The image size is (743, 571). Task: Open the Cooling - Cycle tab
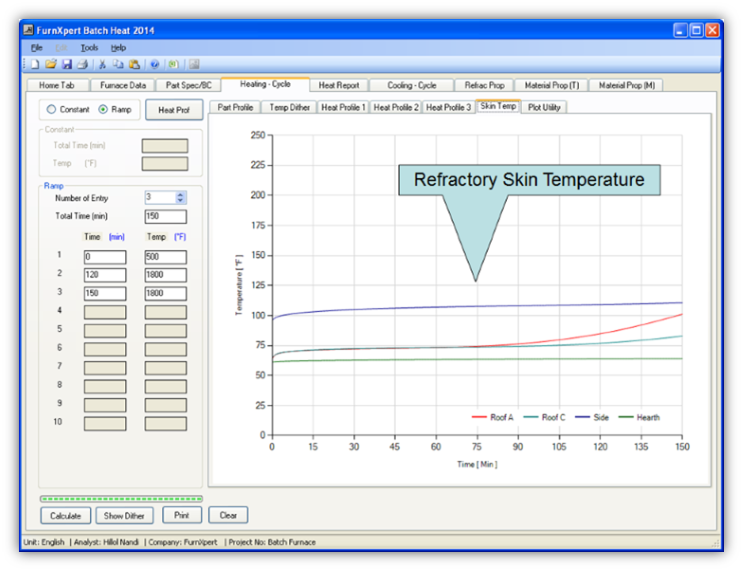[x=412, y=85]
